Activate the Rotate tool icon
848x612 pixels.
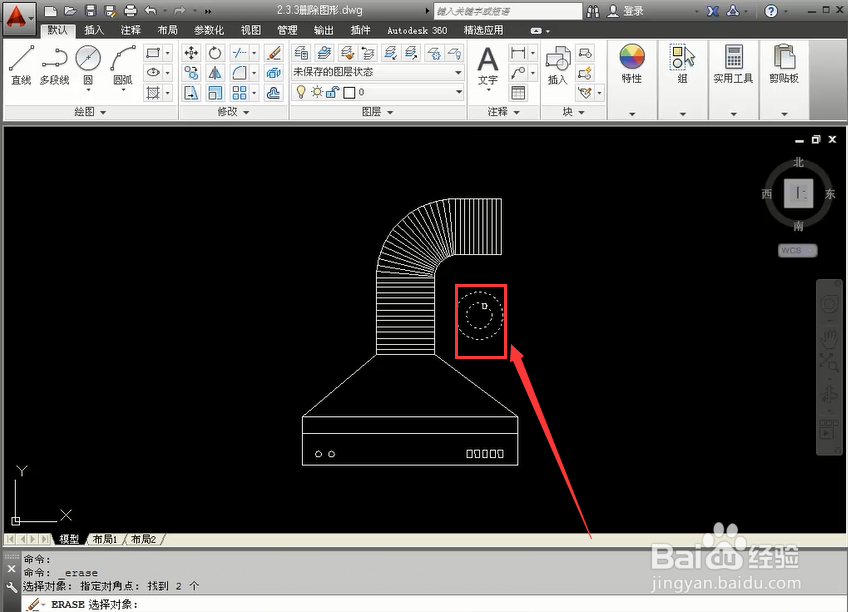(215, 53)
